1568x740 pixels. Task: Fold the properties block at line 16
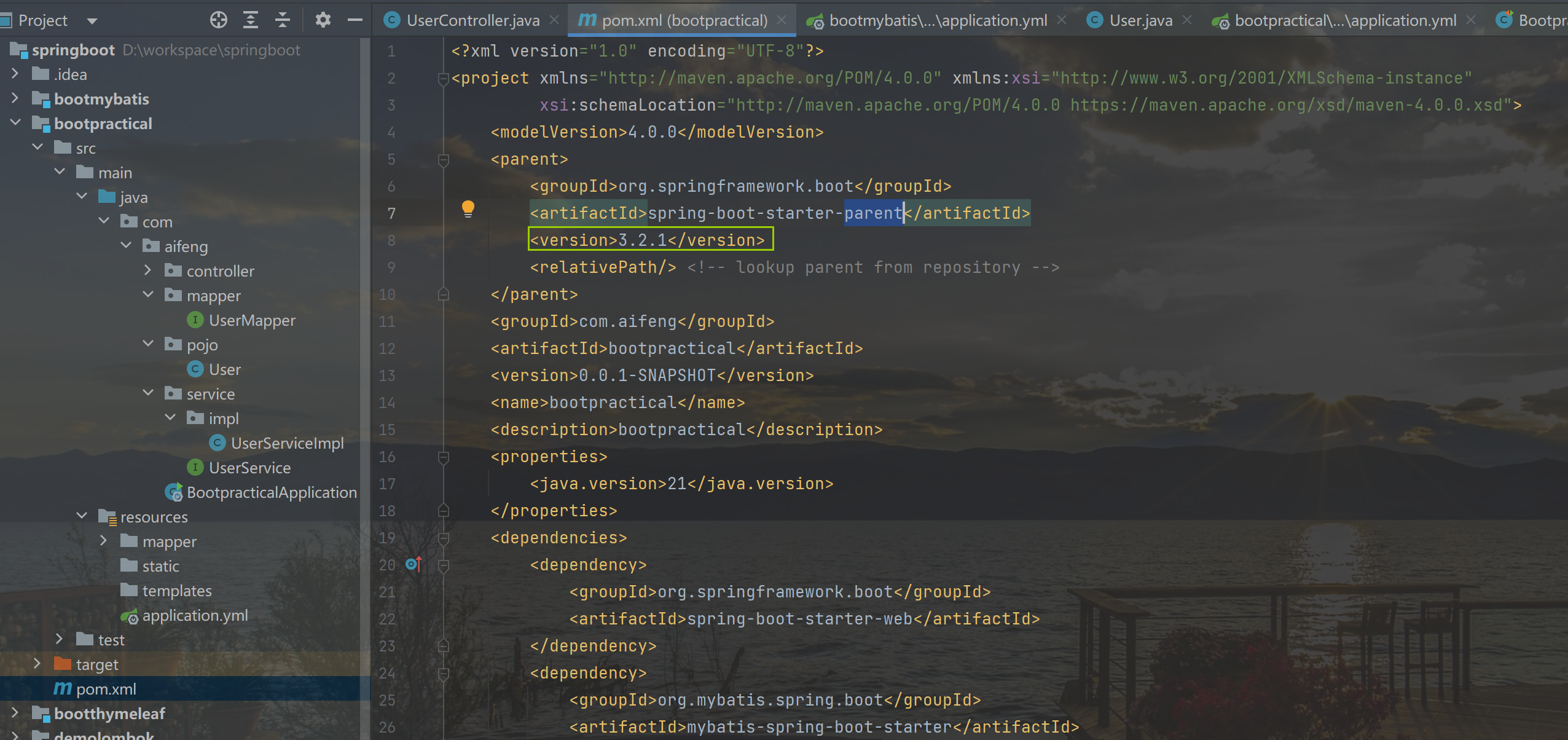(443, 457)
